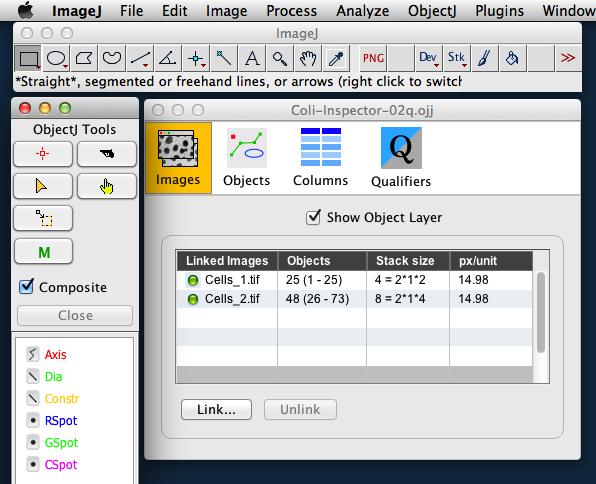Image resolution: width=596 pixels, height=484 pixels.
Task: Click the Linked Images column header
Action: [x=227, y=261]
